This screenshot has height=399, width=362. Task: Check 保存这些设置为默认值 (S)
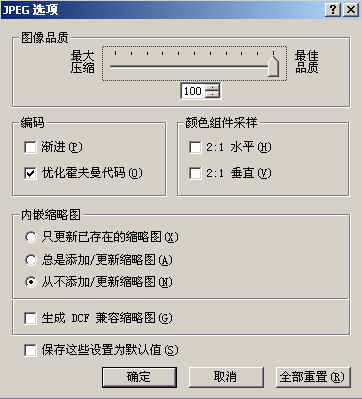point(31,350)
